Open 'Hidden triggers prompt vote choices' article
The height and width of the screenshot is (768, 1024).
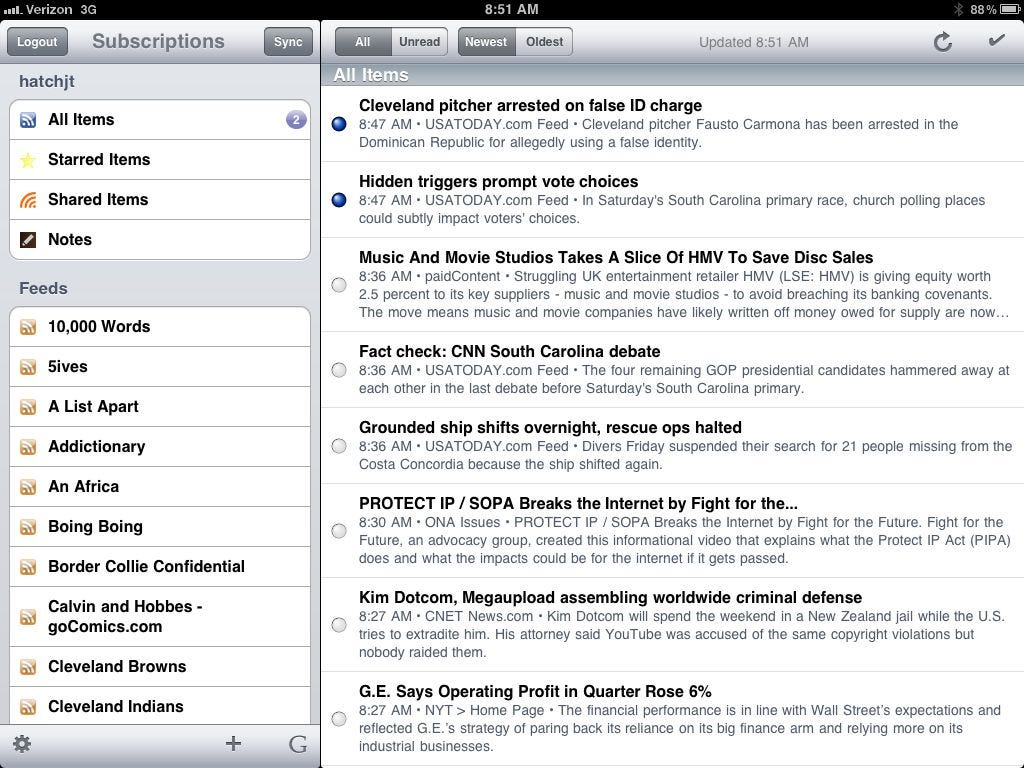tap(673, 200)
